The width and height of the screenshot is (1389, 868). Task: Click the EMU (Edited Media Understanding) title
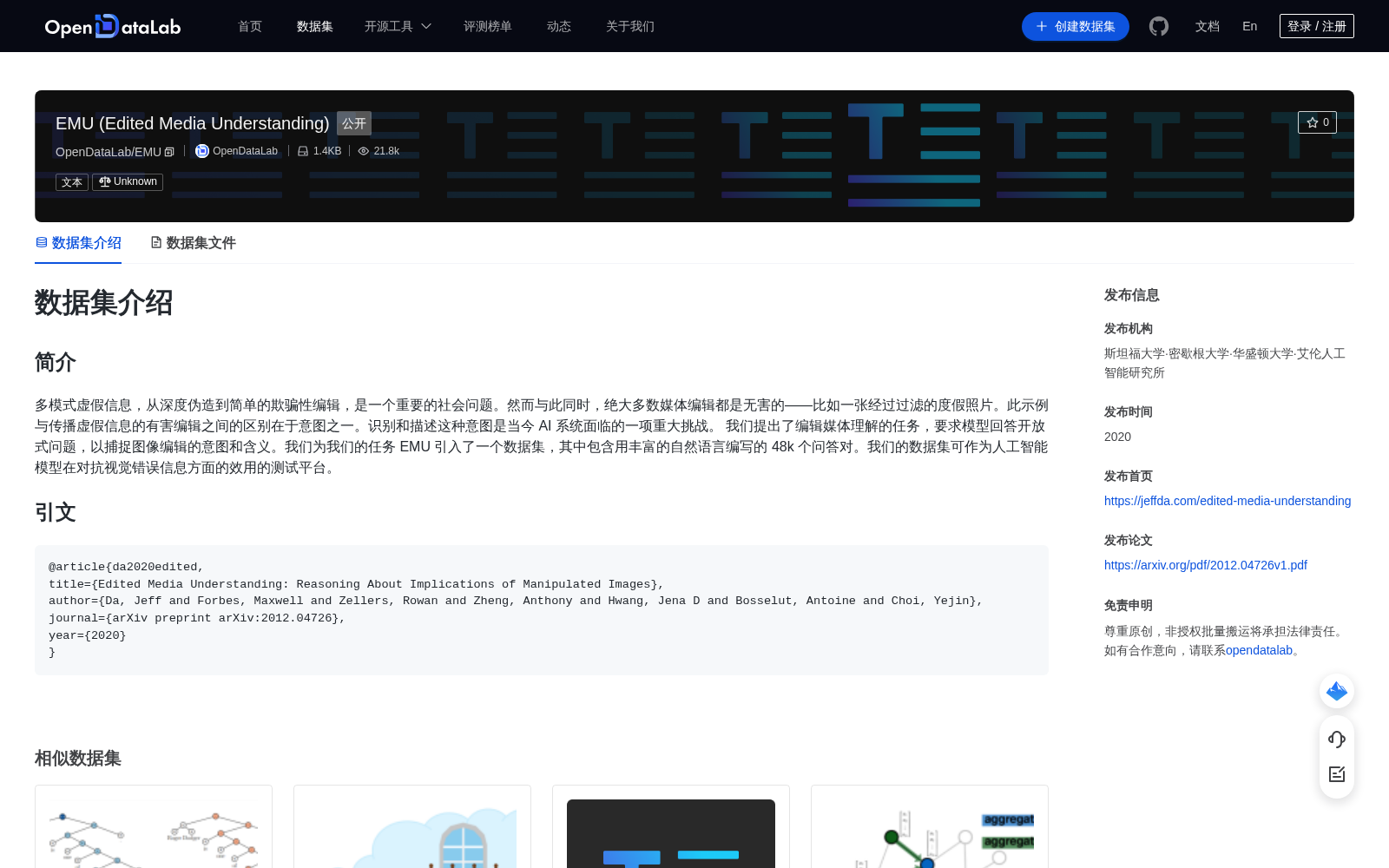point(193,123)
